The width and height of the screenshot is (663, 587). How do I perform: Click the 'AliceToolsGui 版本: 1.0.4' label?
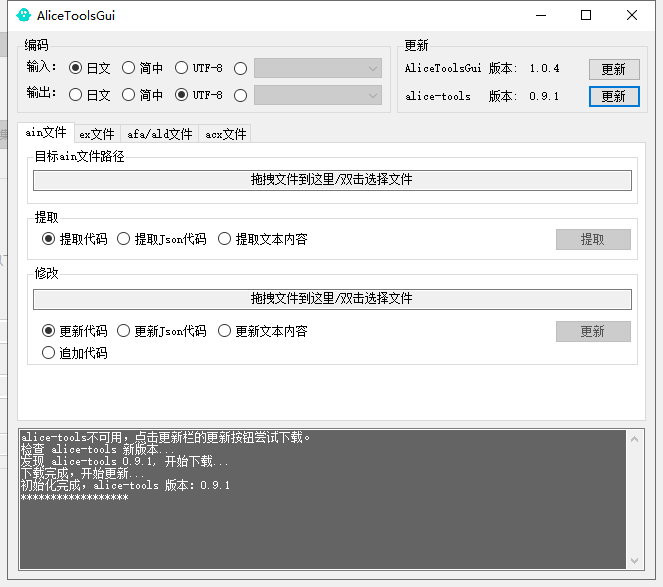[482, 69]
